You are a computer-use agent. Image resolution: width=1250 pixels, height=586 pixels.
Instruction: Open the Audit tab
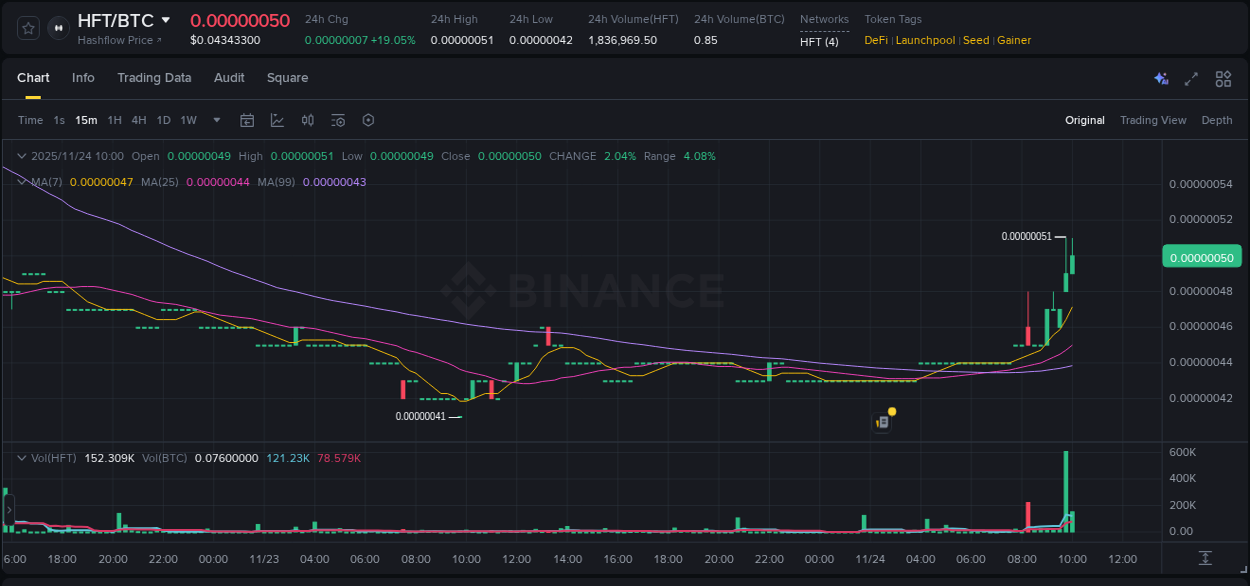pos(229,78)
